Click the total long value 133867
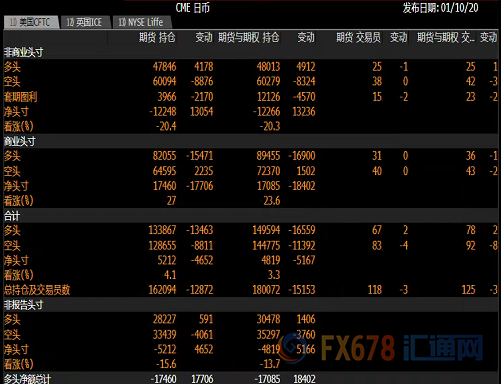501x384 pixels. point(162,230)
